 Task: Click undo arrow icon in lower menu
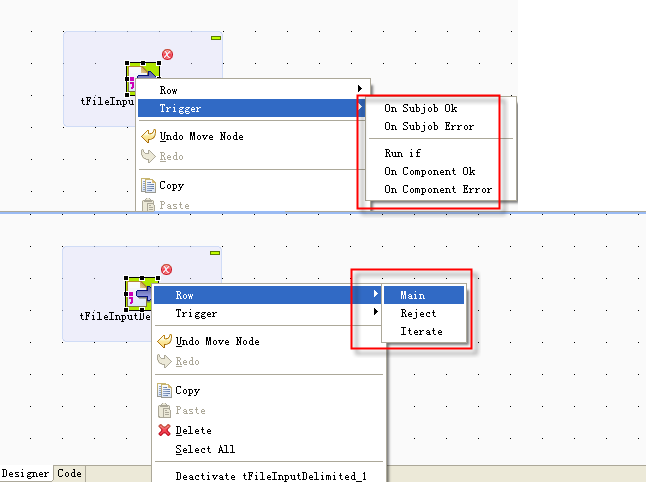point(165,341)
